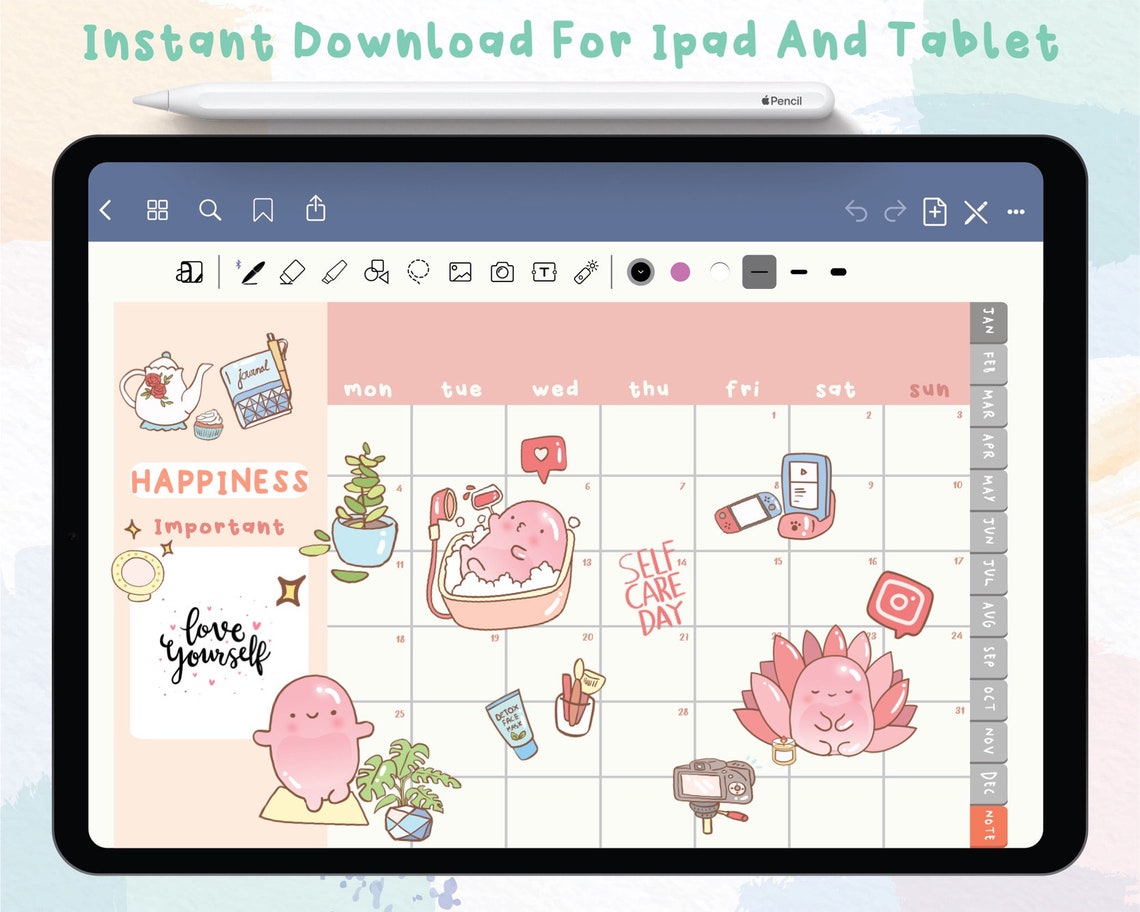The height and width of the screenshot is (912, 1140).
Task: Open the more options menu
Action: tap(1017, 212)
